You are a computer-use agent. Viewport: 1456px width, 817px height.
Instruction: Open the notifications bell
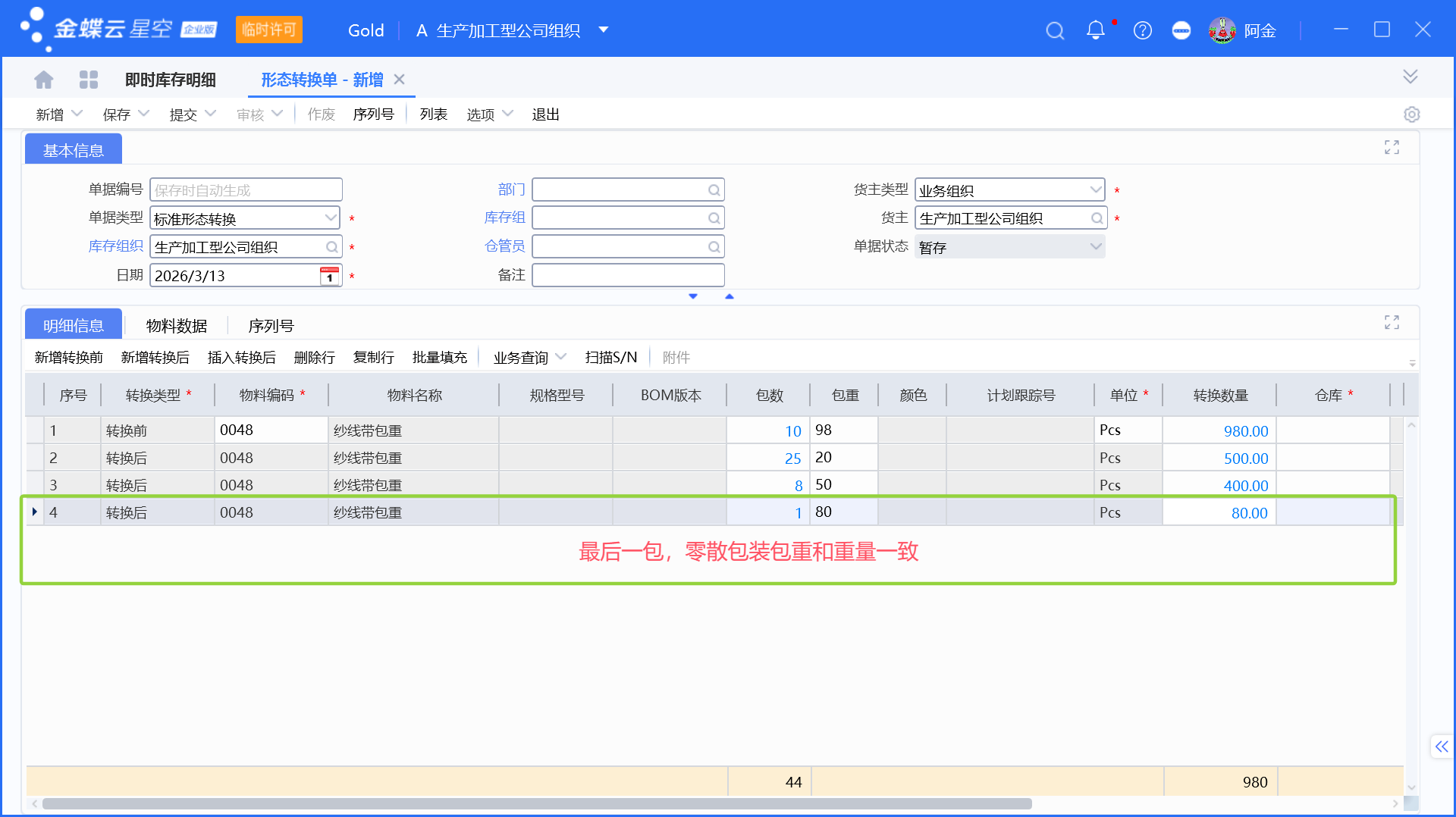[x=1095, y=30]
